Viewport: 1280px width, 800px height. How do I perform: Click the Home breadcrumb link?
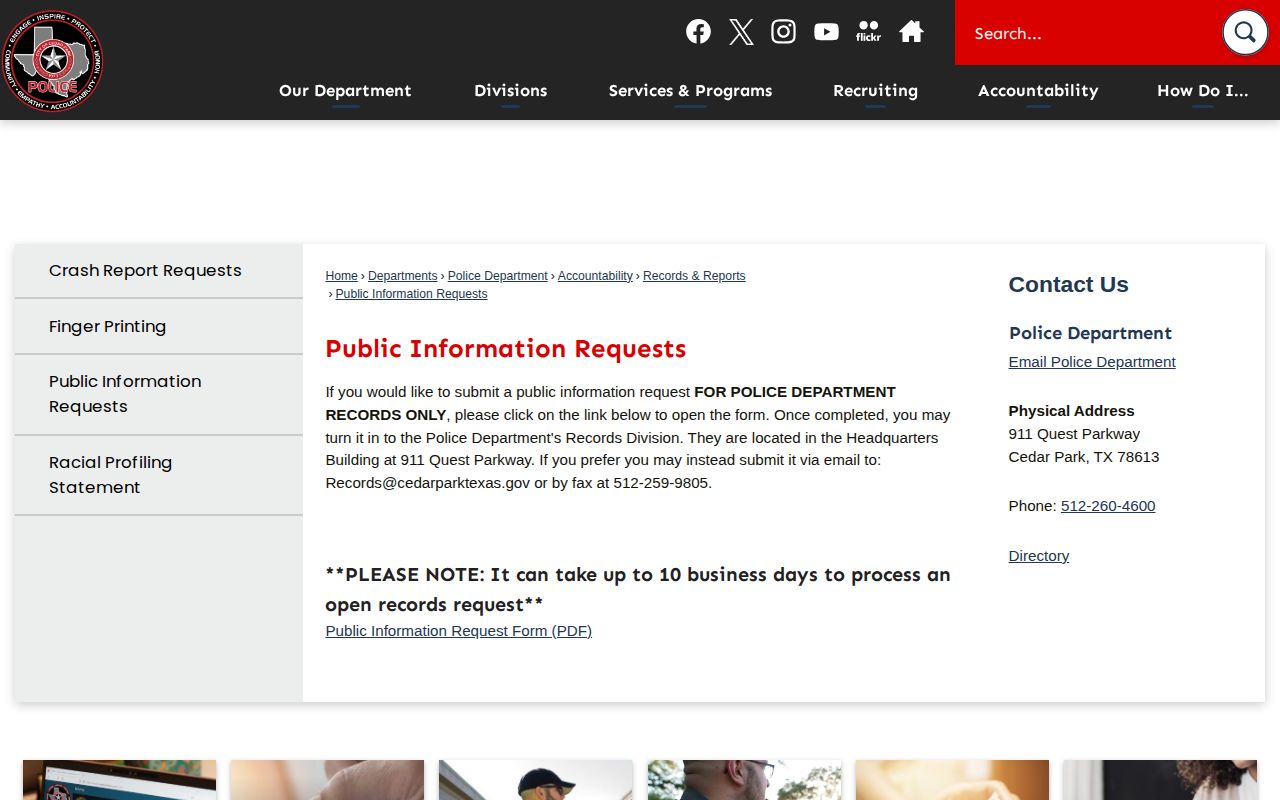pyautogui.click(x=342, y=276)
